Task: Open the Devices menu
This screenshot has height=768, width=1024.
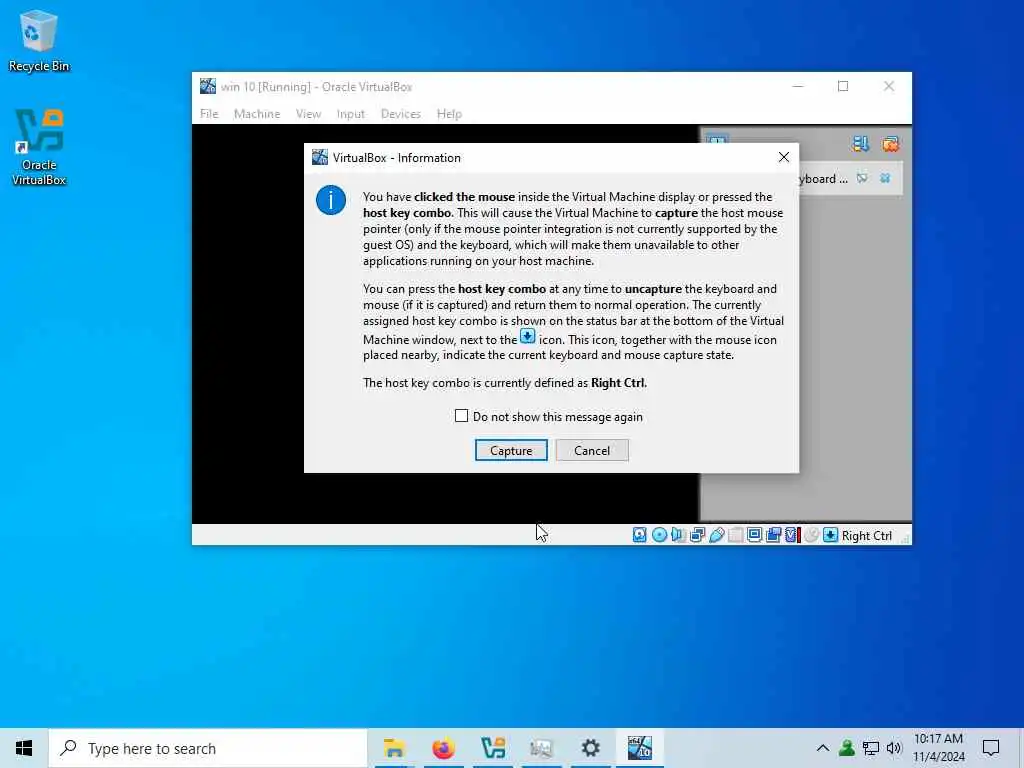Action: point(401,114)
